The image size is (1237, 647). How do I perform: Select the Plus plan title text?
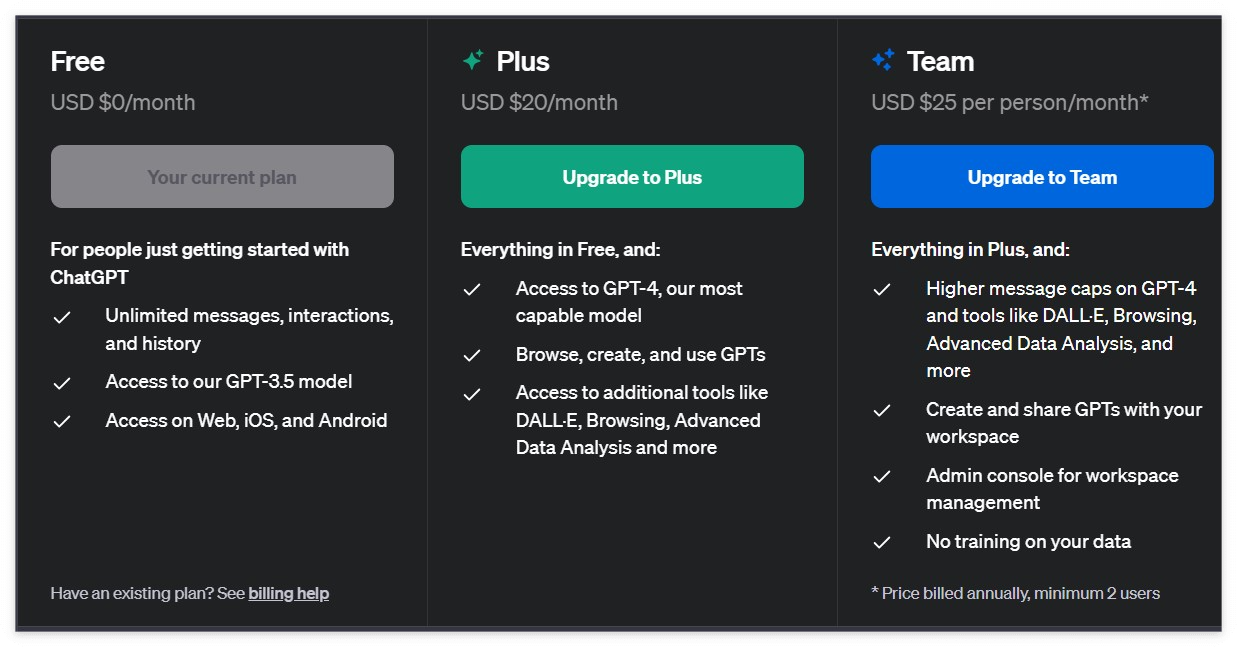[x=523, y=61]
